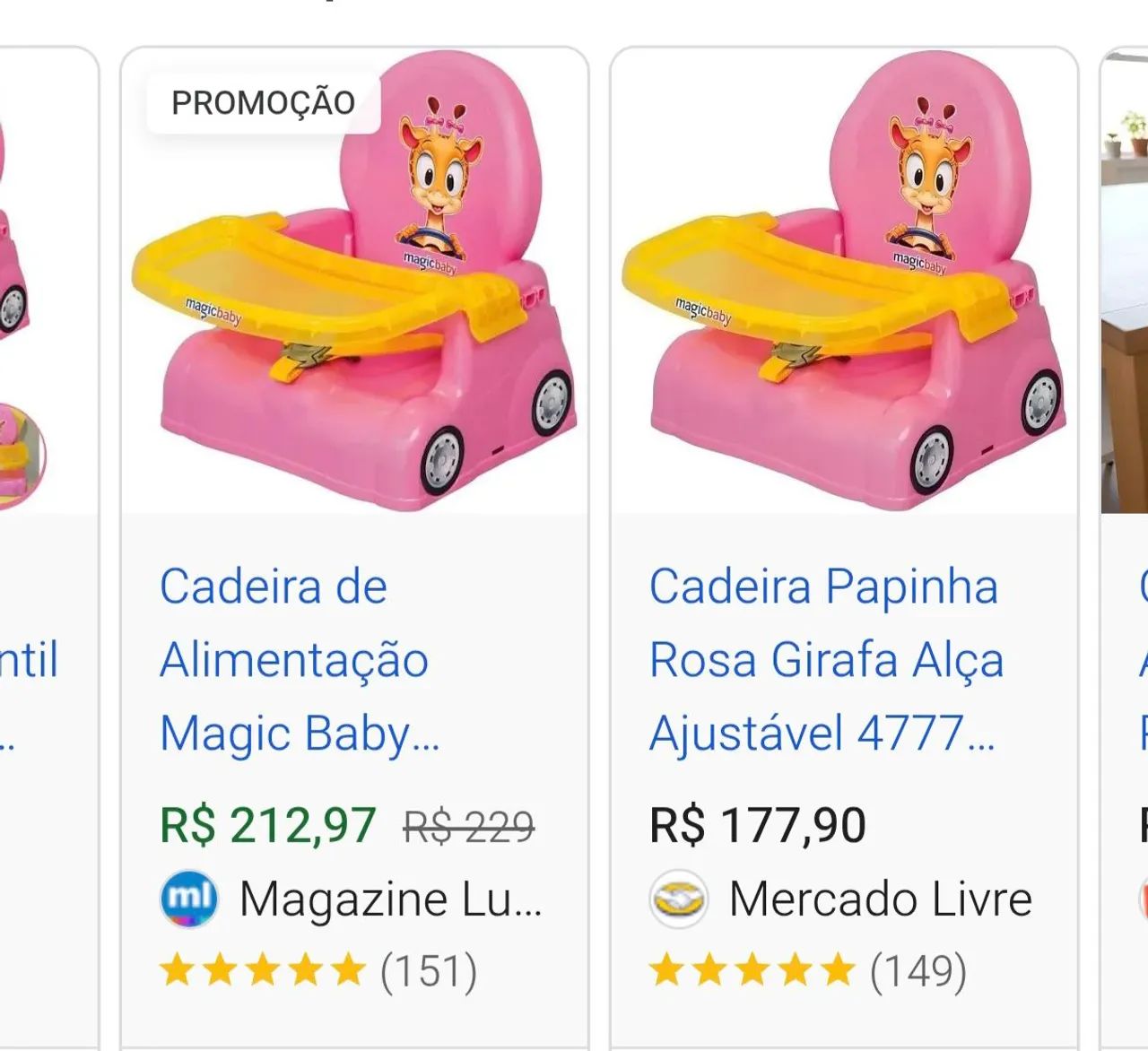
Task: Click the Mercado Livre seller icon
Action: [678, 898]
